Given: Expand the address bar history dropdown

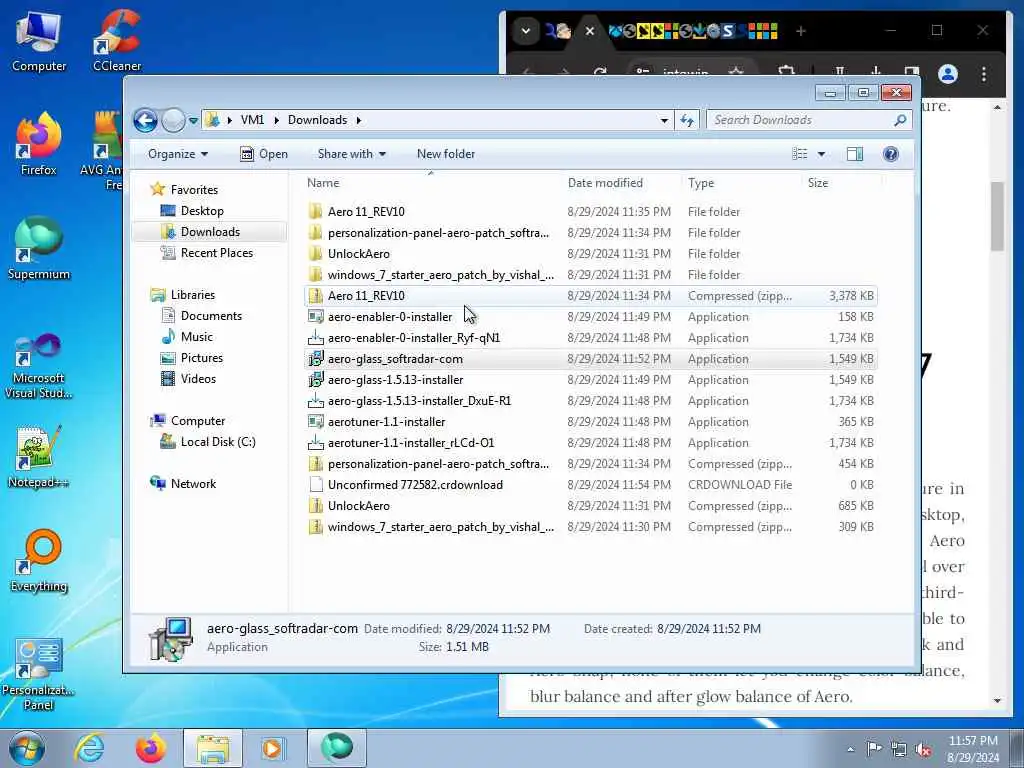Looking at the screenshot, I should pos(664,120).
